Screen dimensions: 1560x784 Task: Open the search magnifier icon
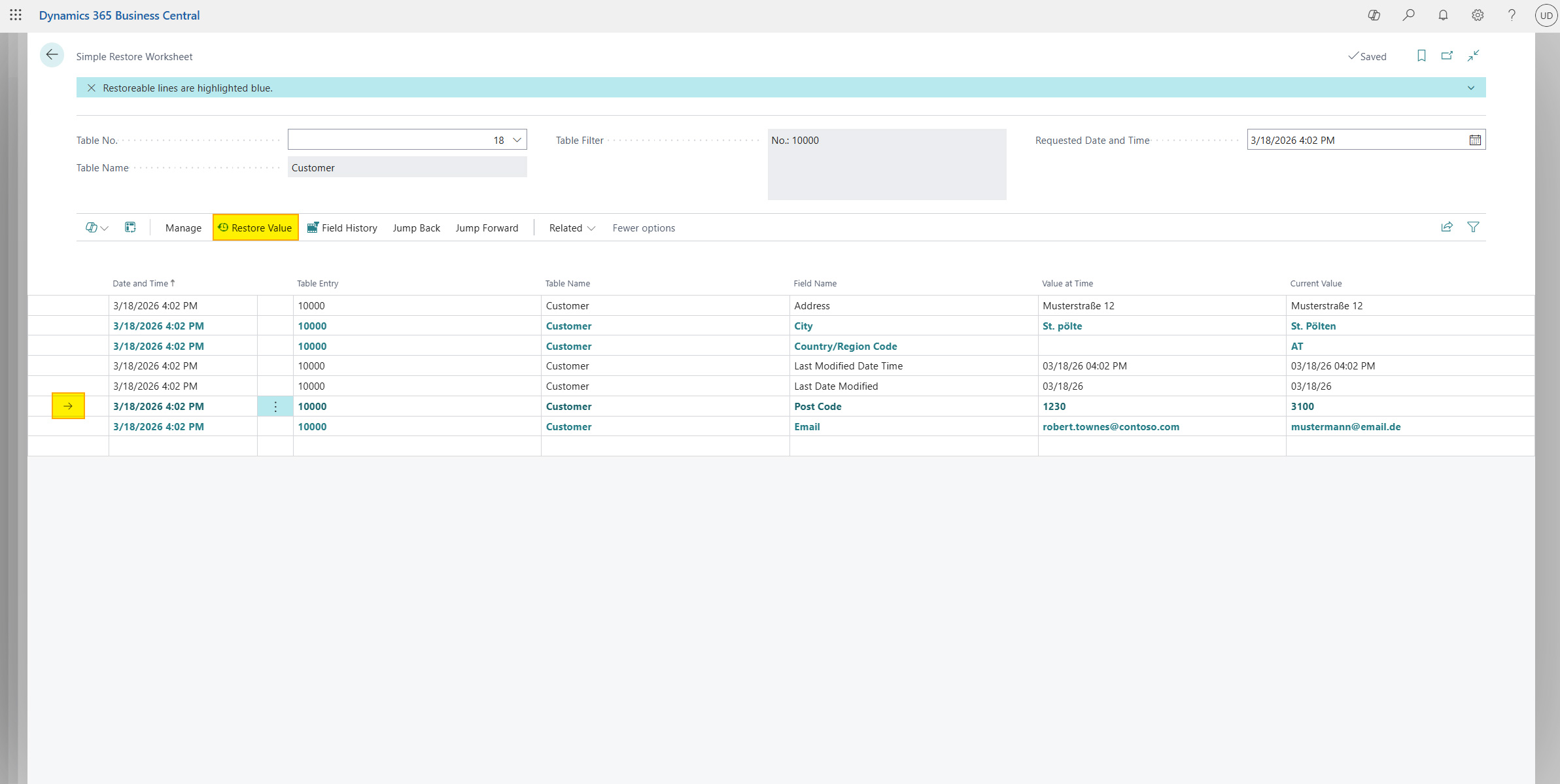1408,15
